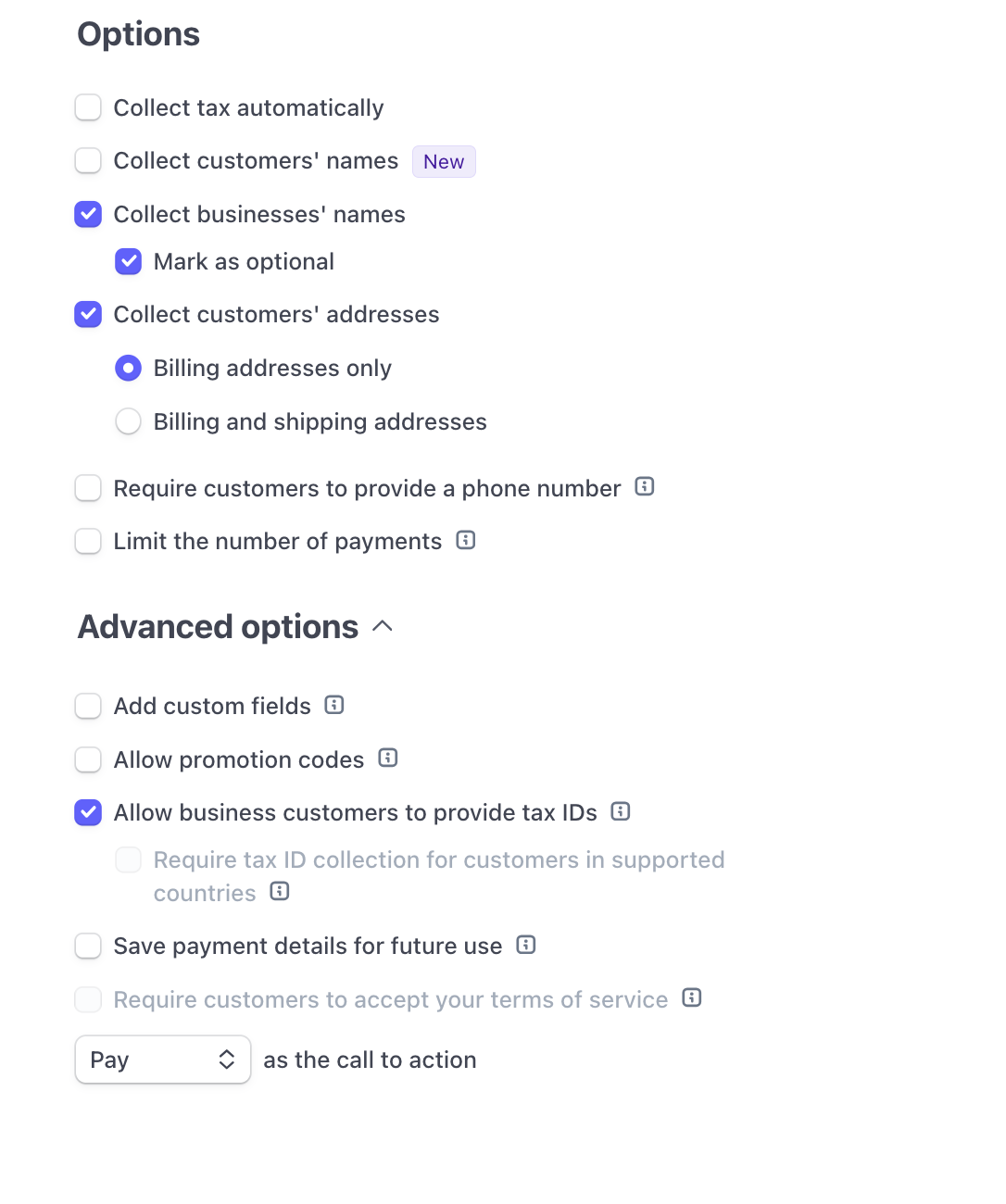Click info icon beside Save payment details
Screen dimensions: 1006x1204
[x=526, y=945]
